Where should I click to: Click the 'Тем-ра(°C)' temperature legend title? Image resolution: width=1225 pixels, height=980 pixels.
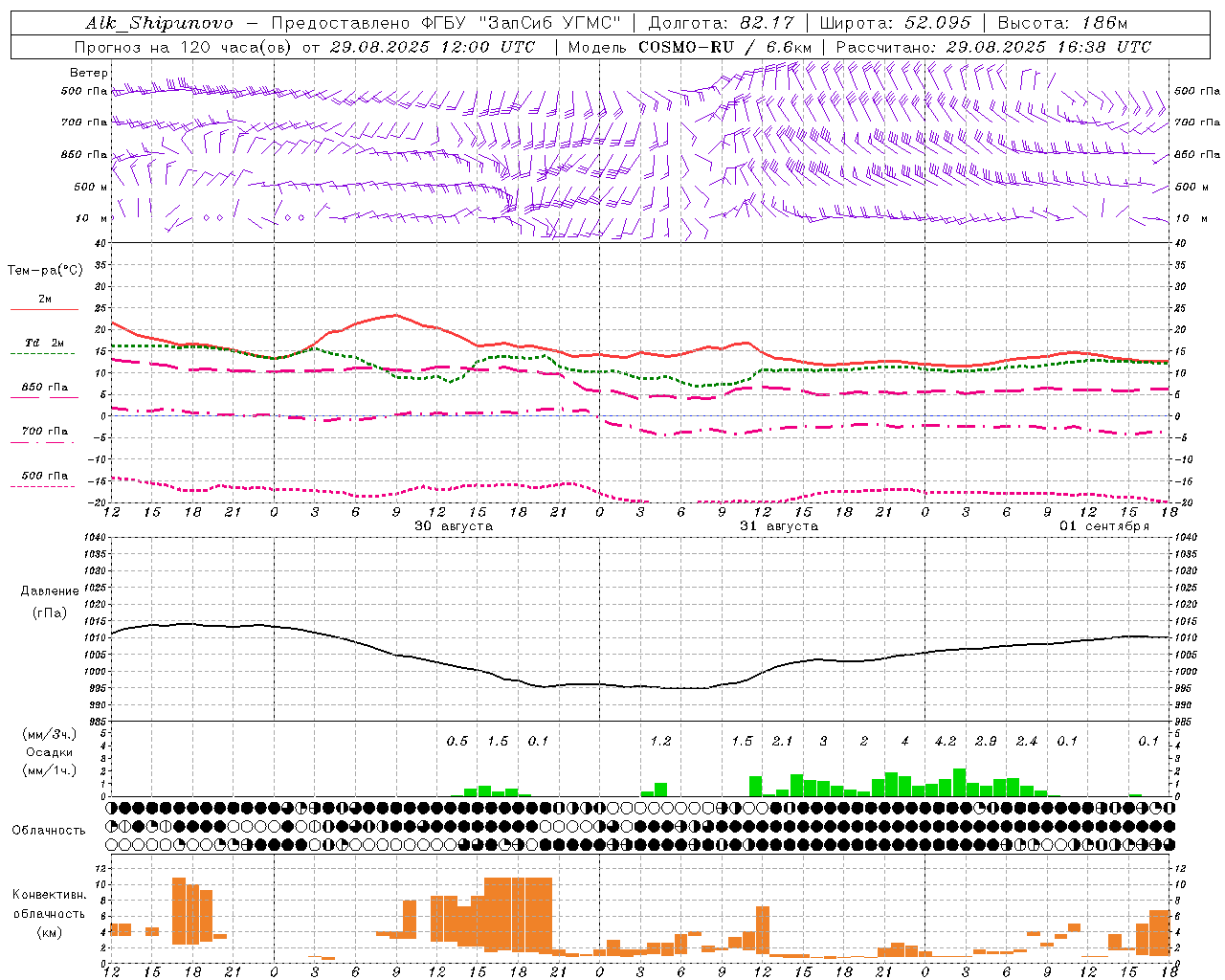(x=44, y=271)
